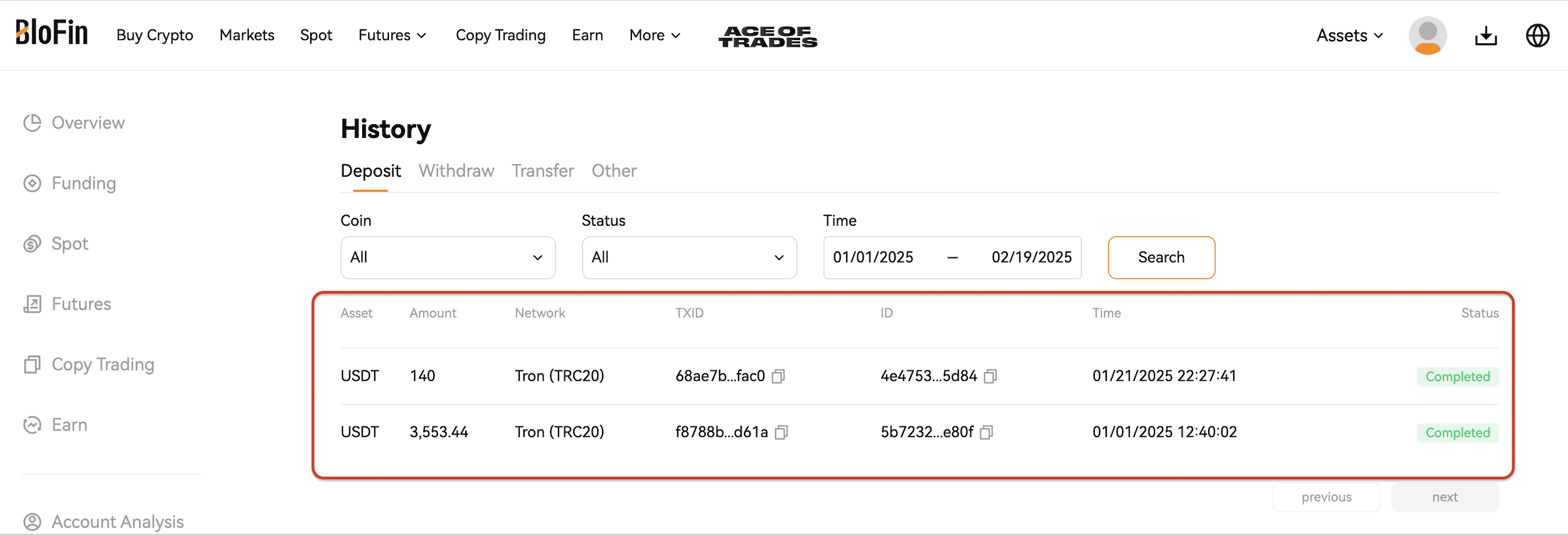The width and height of the screenshot is (1568, 535).
Task: Switch to the Transfer tab
Action: 542,171
